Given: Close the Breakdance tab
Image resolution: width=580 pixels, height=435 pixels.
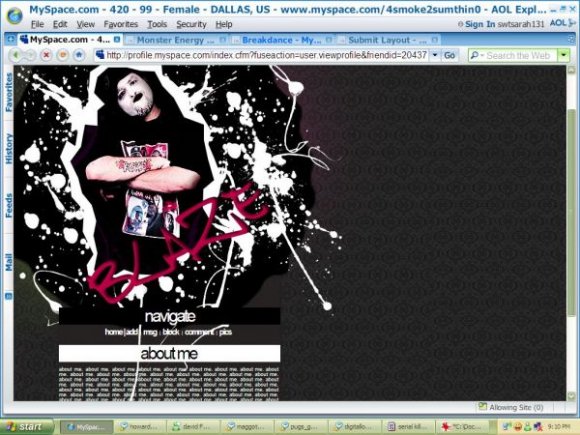Looking at the screenshot, I should [x=329, y=39].
